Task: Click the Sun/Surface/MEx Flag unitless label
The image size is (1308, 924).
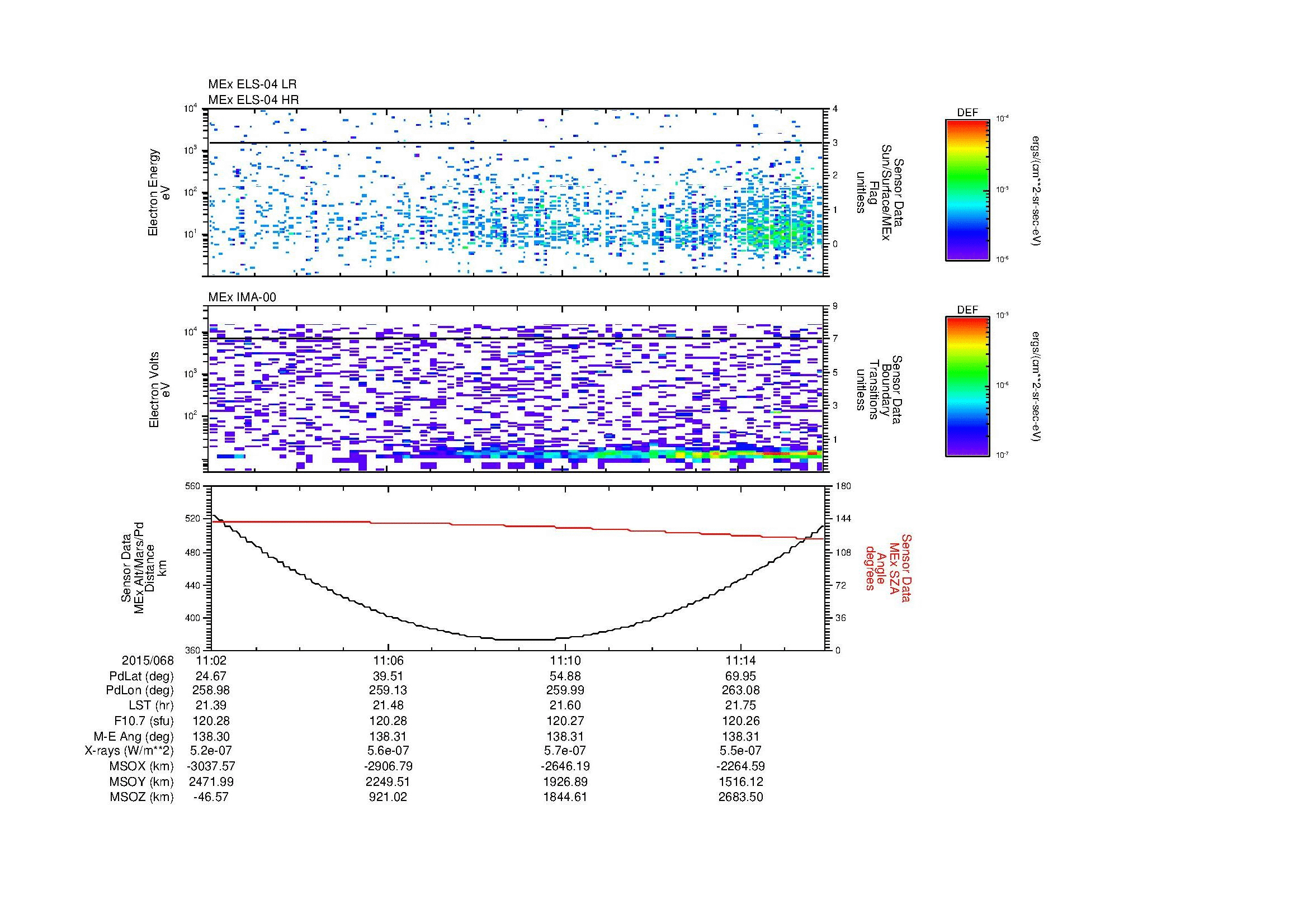Action: 880,192
